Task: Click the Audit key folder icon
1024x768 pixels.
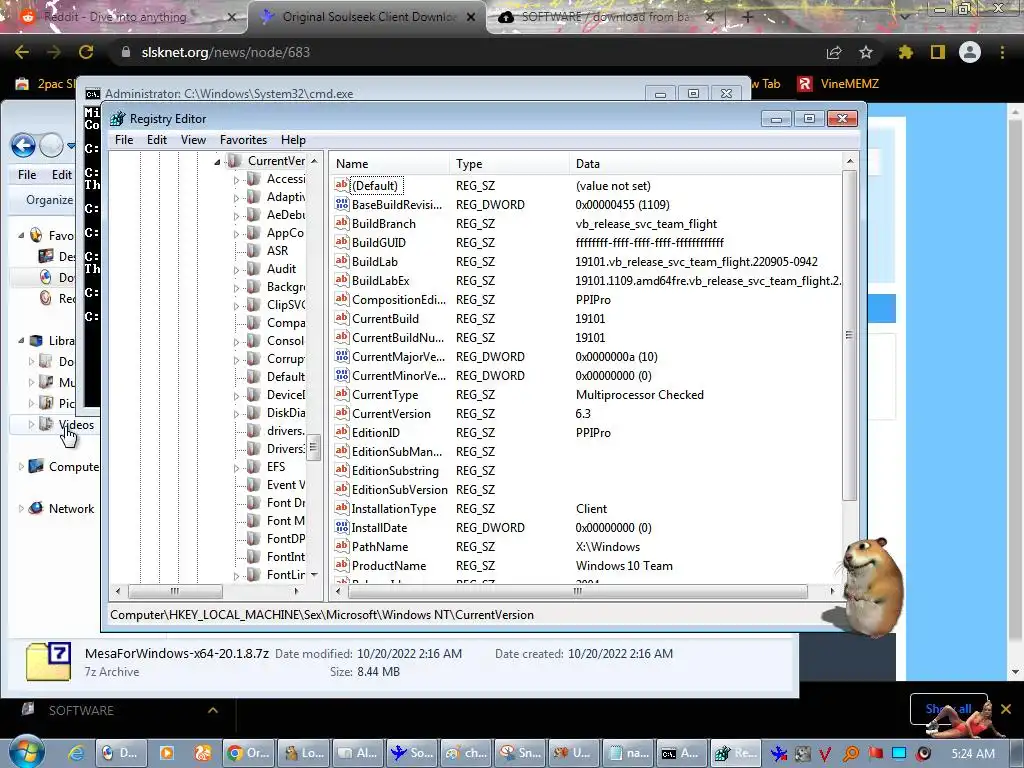Action: pos(253,269)
